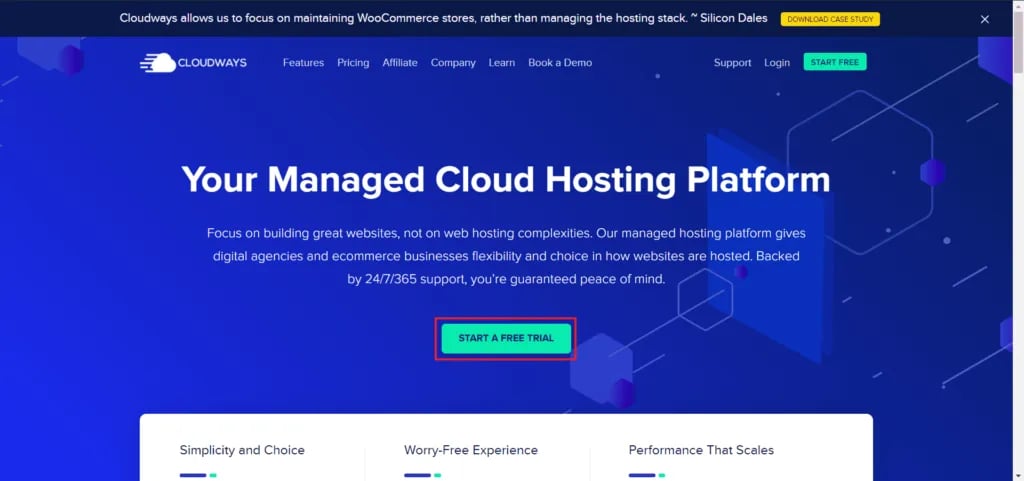Click Download Case Study button
This screenshot has height=481, width=1024.
coord(830,19)
